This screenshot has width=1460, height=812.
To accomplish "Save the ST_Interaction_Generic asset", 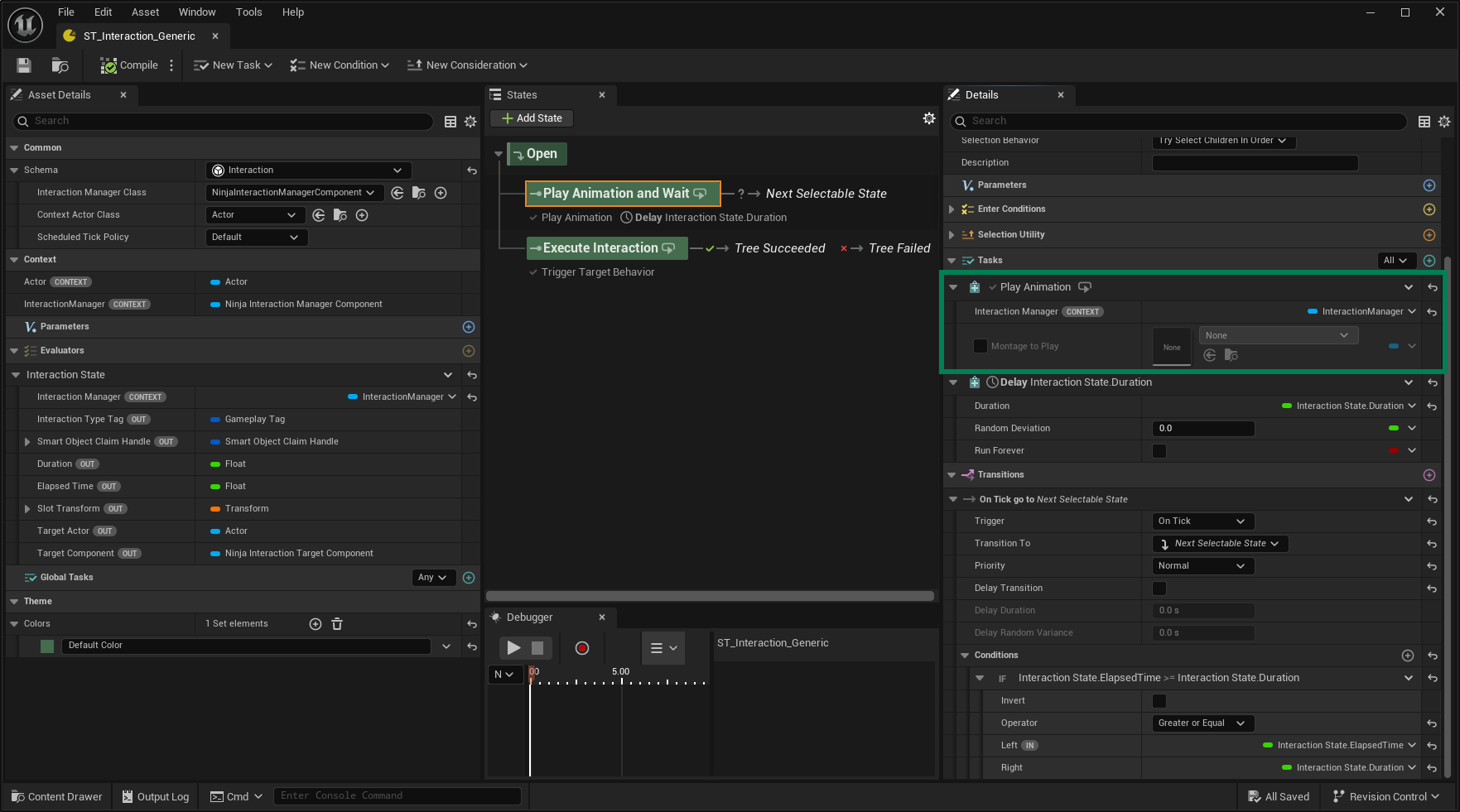I will click(23, 65).
